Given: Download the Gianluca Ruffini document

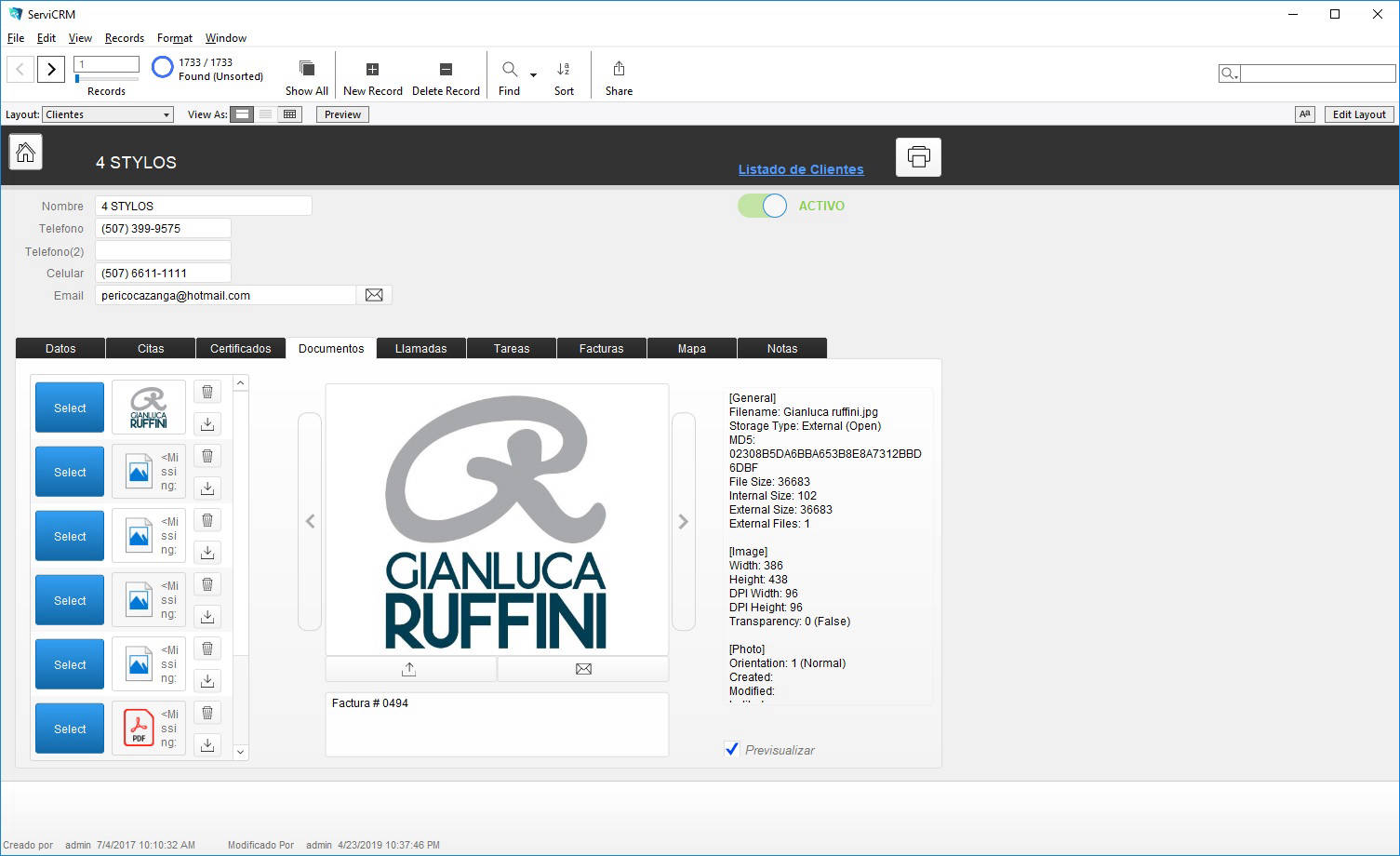Looking at the screenshot, I should click(x=207, y=423).
